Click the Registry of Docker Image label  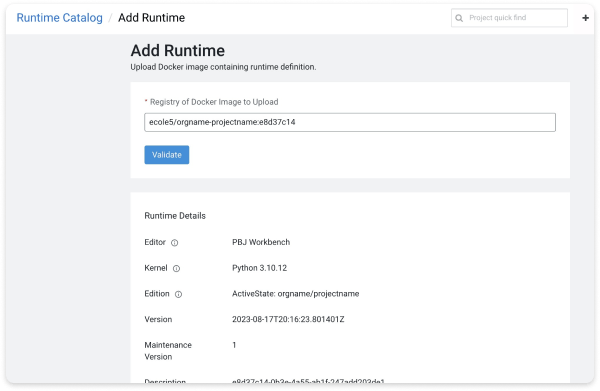click(x=214, y=102)
